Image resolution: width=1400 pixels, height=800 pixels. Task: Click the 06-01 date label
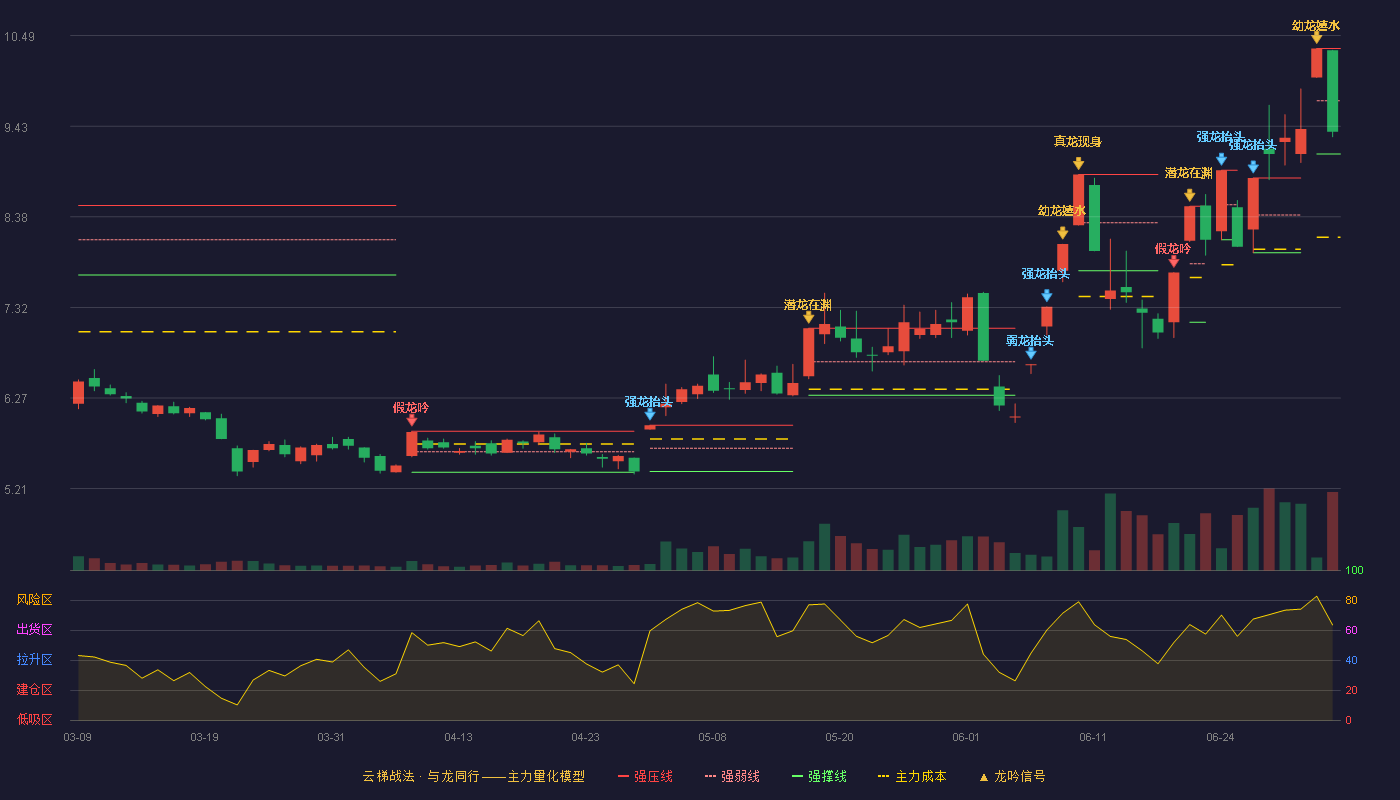pos(966,737)
